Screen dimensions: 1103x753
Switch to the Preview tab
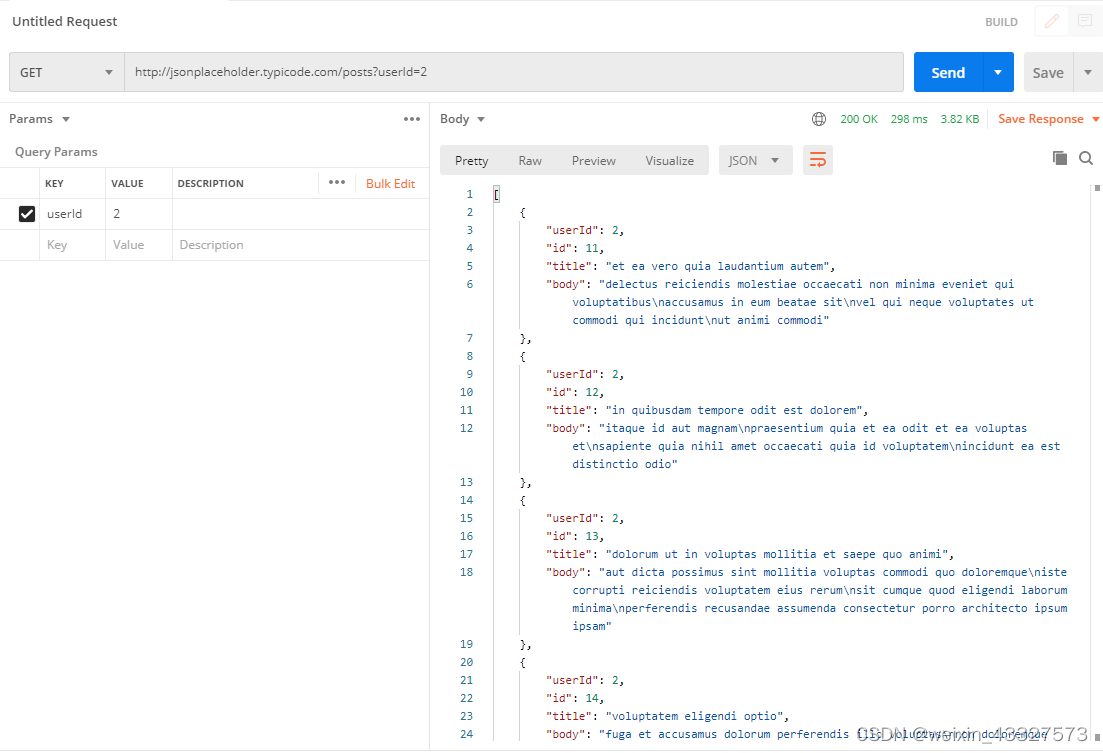[x=593, y=160]
